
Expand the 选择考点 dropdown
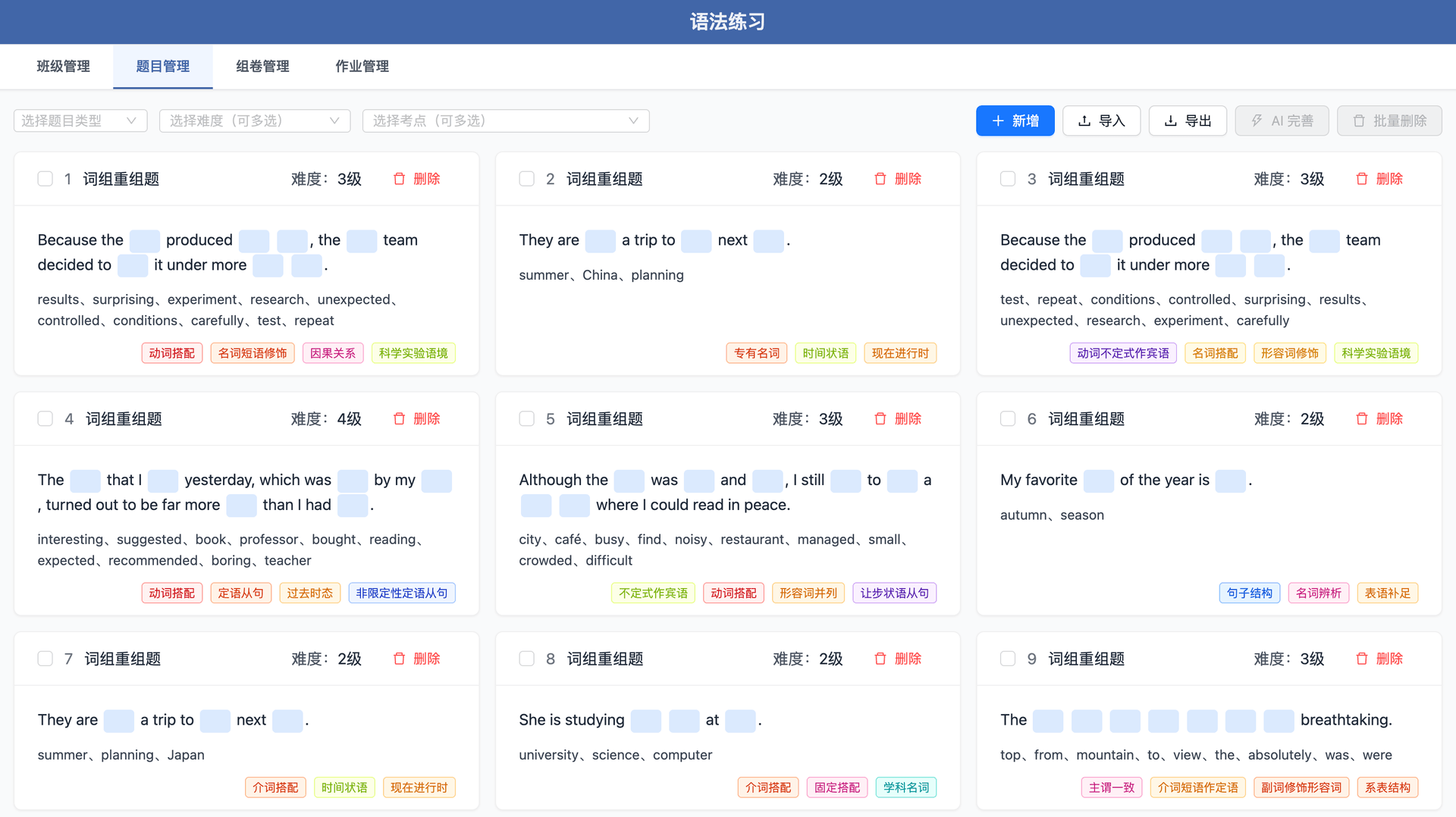tap(506, 121)
